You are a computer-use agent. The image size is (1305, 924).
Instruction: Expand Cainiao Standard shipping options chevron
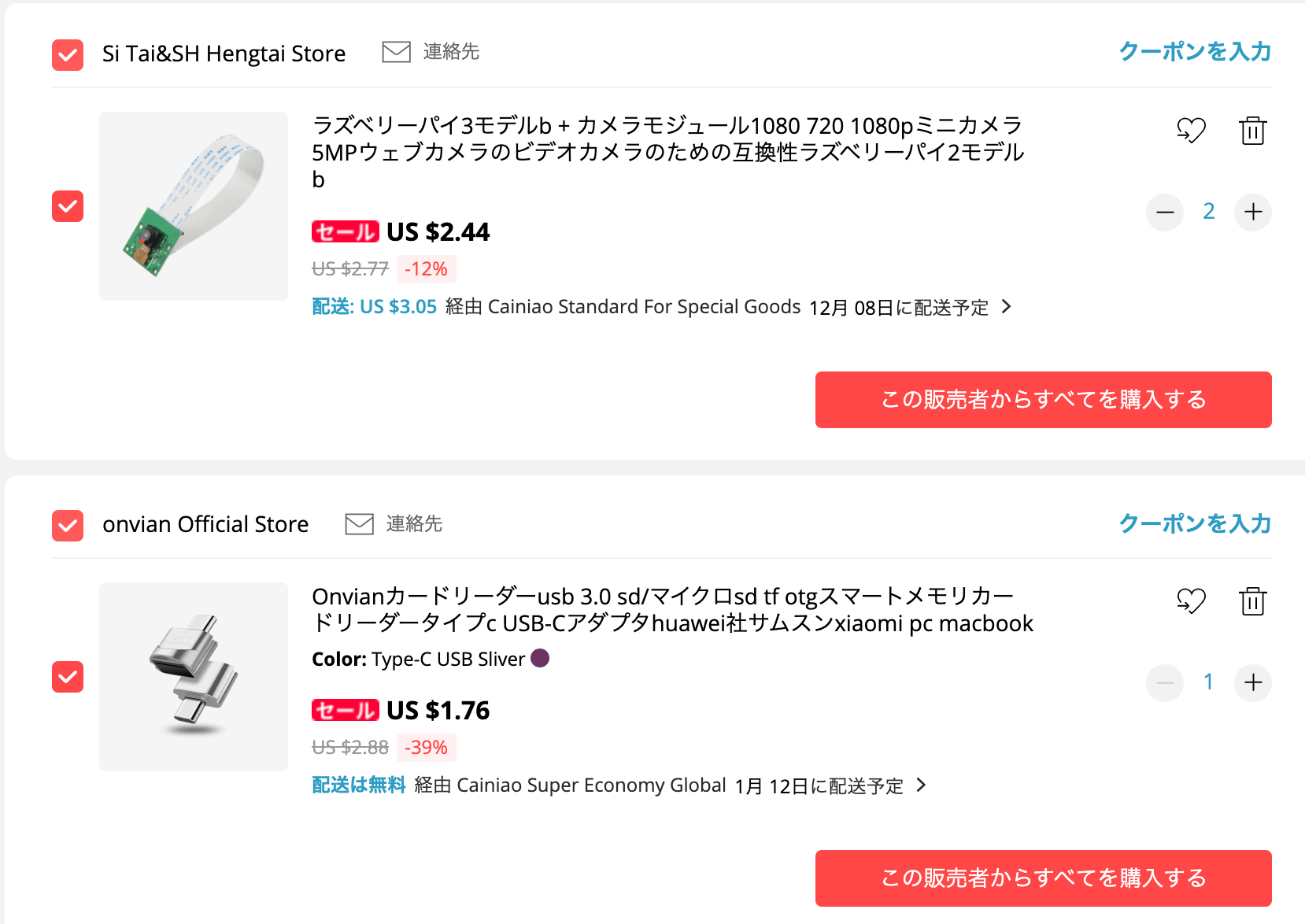(x=1006, y=307)
